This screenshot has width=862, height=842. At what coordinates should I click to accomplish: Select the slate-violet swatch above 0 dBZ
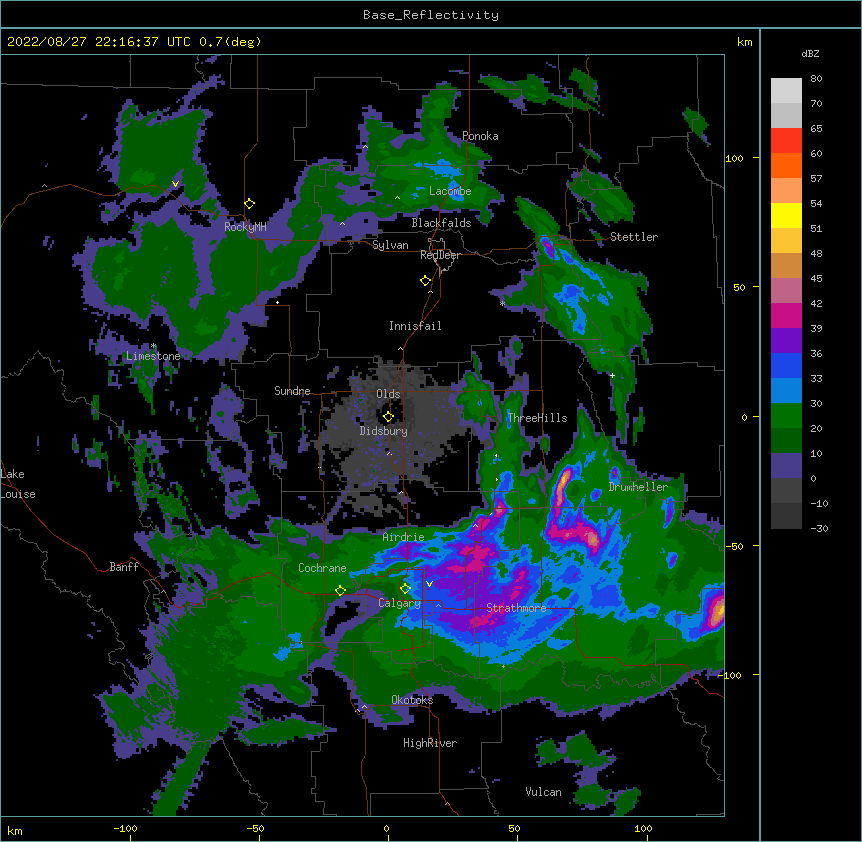click(x=786, y=466)
